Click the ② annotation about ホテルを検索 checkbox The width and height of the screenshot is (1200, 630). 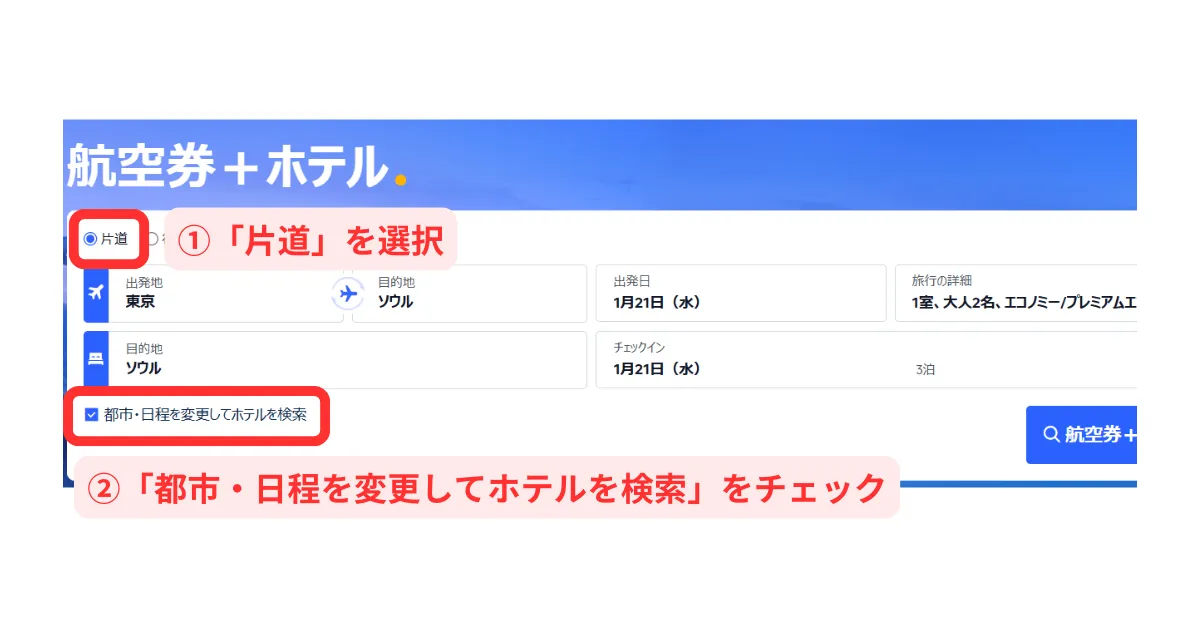tap(487, 488)
